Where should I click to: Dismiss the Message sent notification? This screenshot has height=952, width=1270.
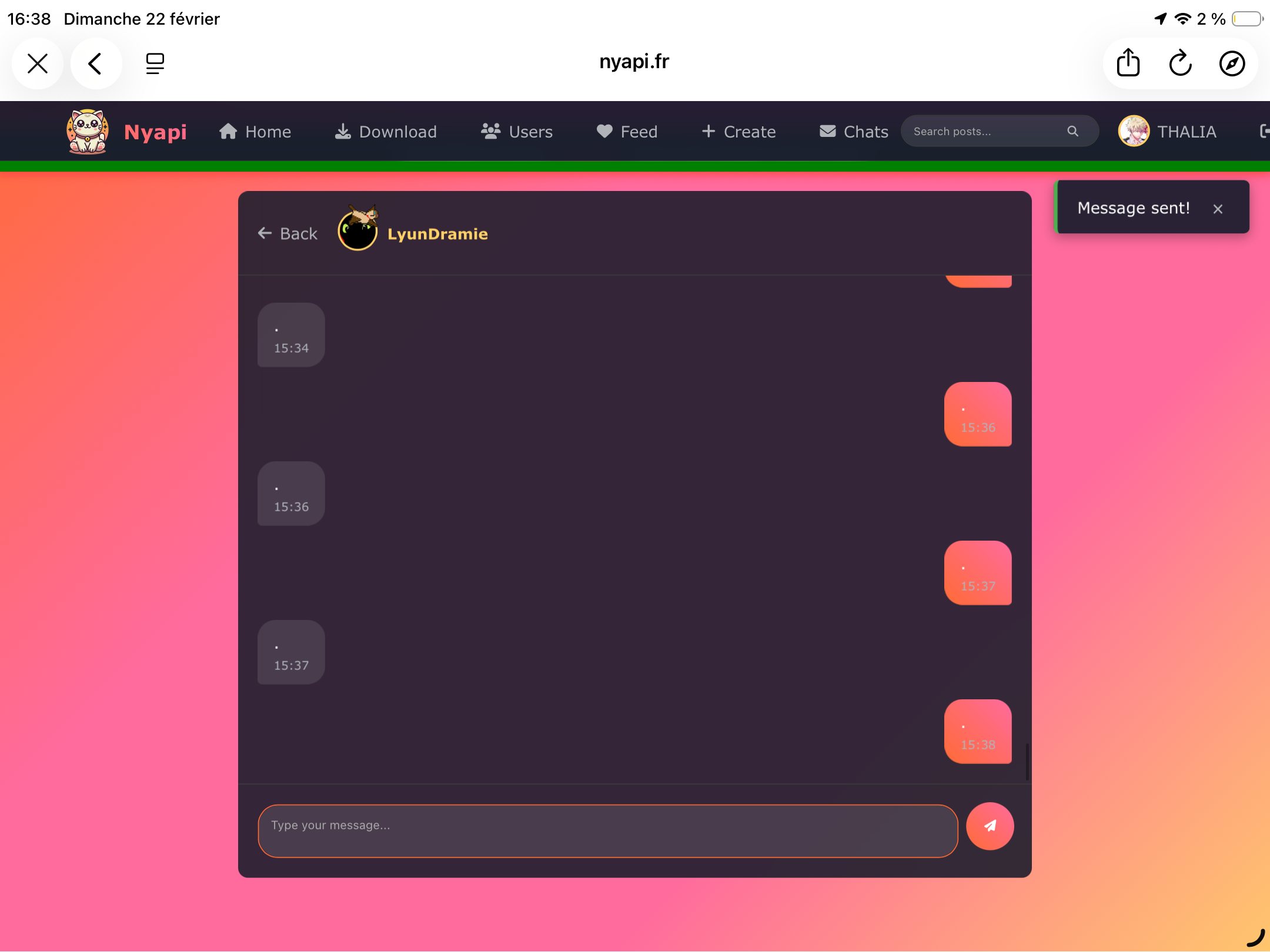click(1218, 209)
